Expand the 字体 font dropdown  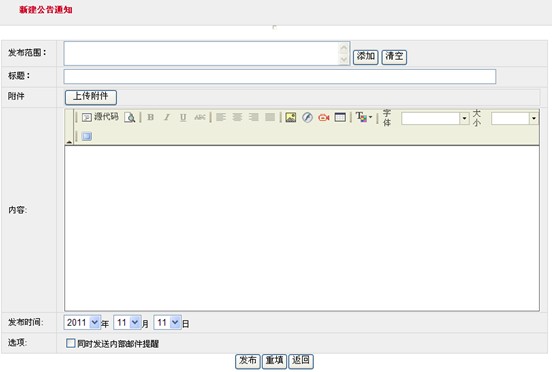coord(464,118)
